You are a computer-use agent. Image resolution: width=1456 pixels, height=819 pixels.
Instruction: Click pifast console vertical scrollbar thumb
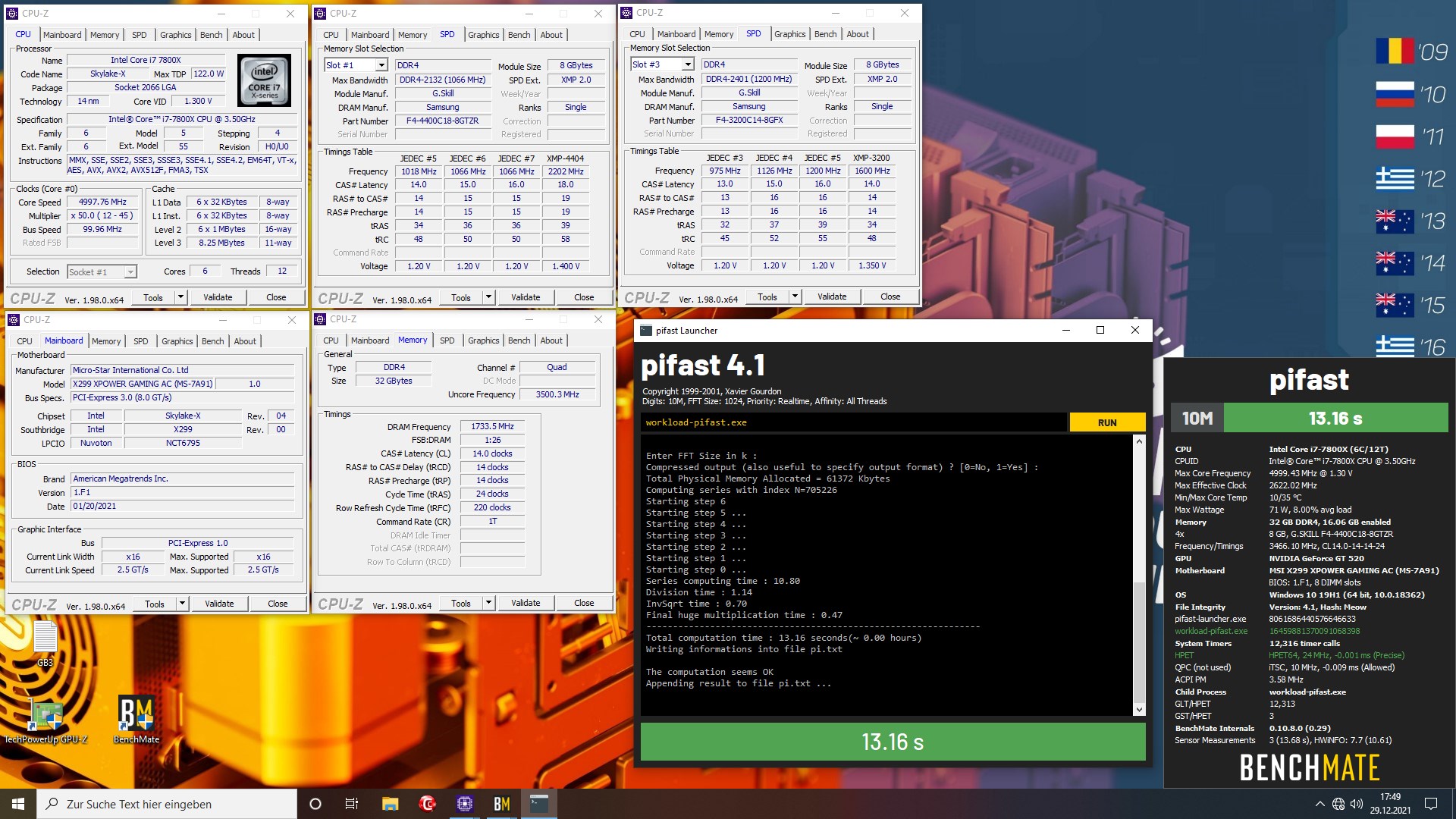1139,642
